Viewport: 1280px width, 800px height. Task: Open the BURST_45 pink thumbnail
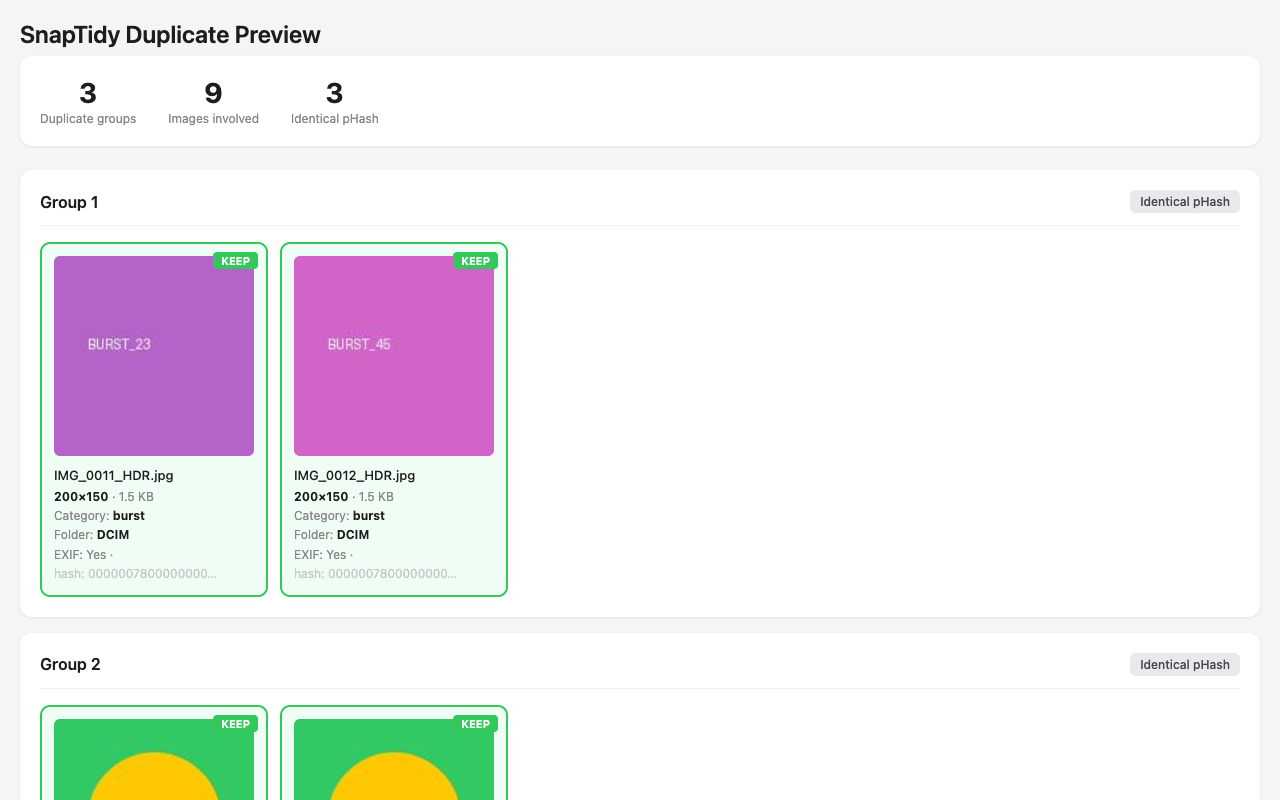[394, 356]
